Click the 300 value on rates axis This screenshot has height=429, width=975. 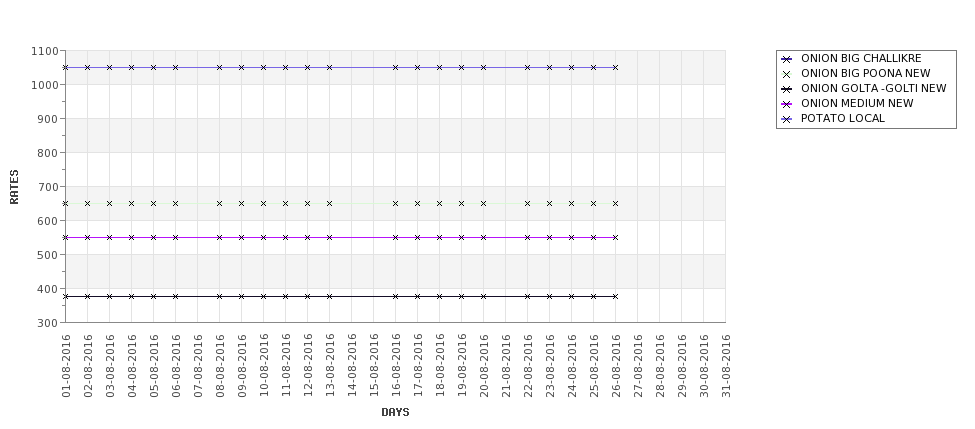(47, 323)
